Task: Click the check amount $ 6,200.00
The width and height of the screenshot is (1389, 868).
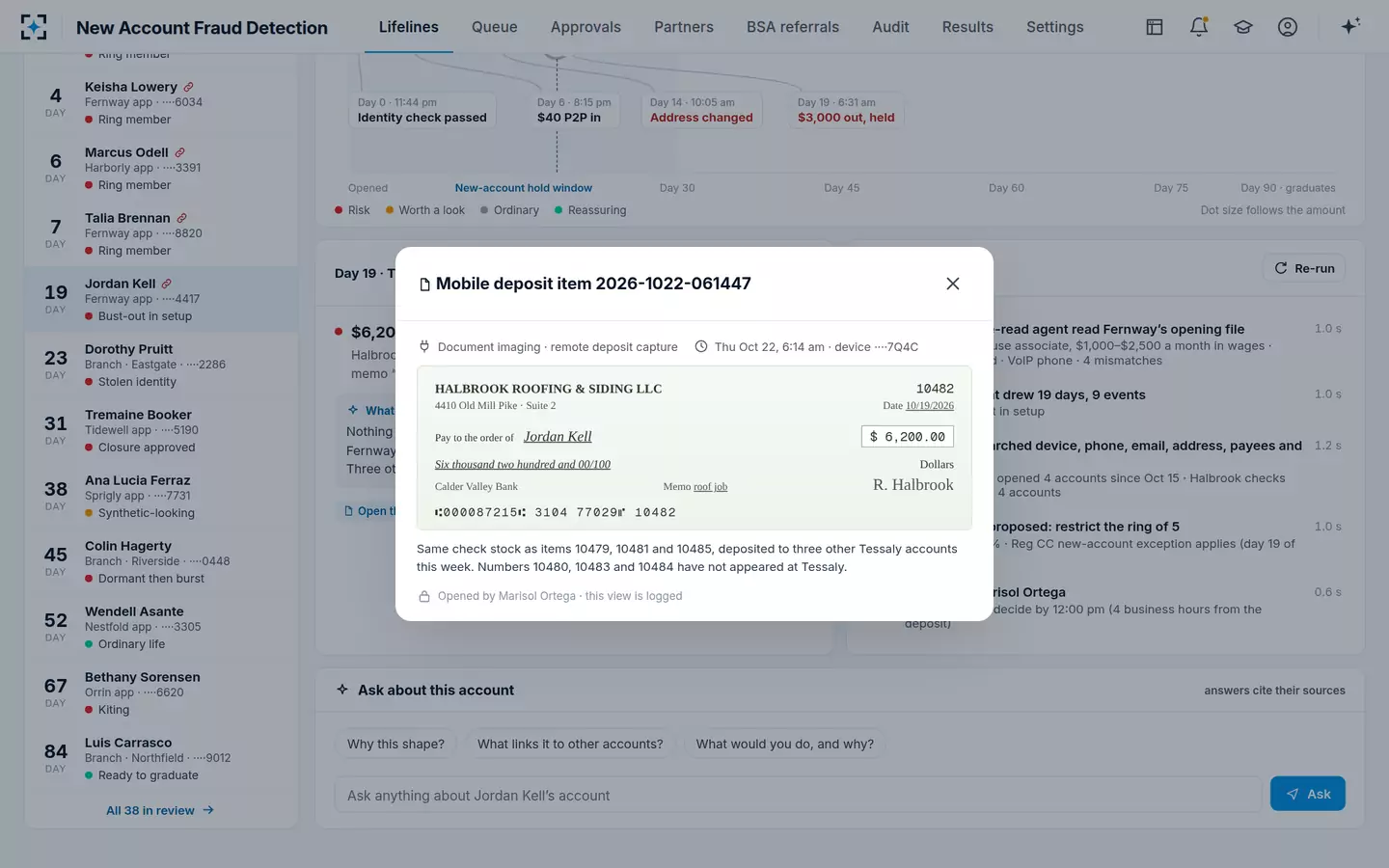Action: 908,437
